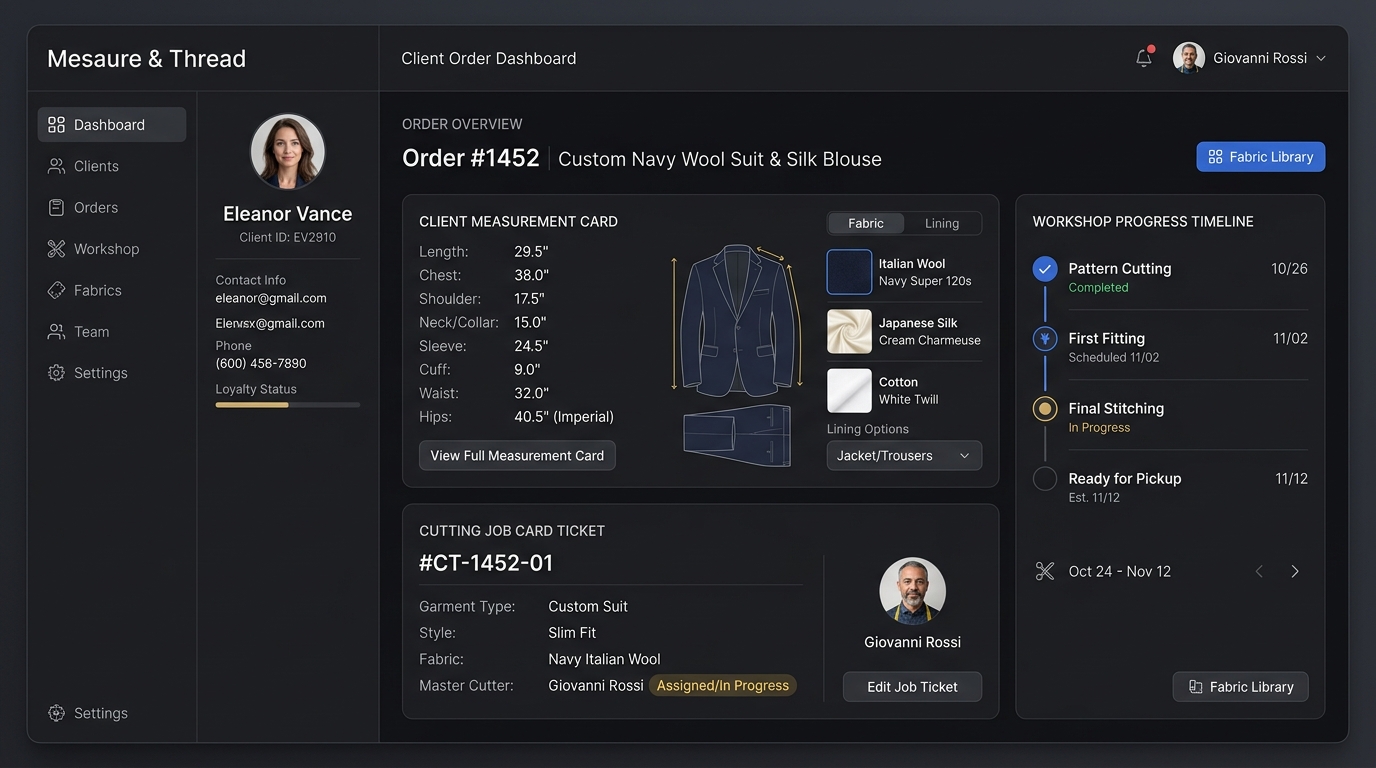Click Edit Job Ticket button
Viewport: 1376px width, 768px height.
(x=912, y=687)
